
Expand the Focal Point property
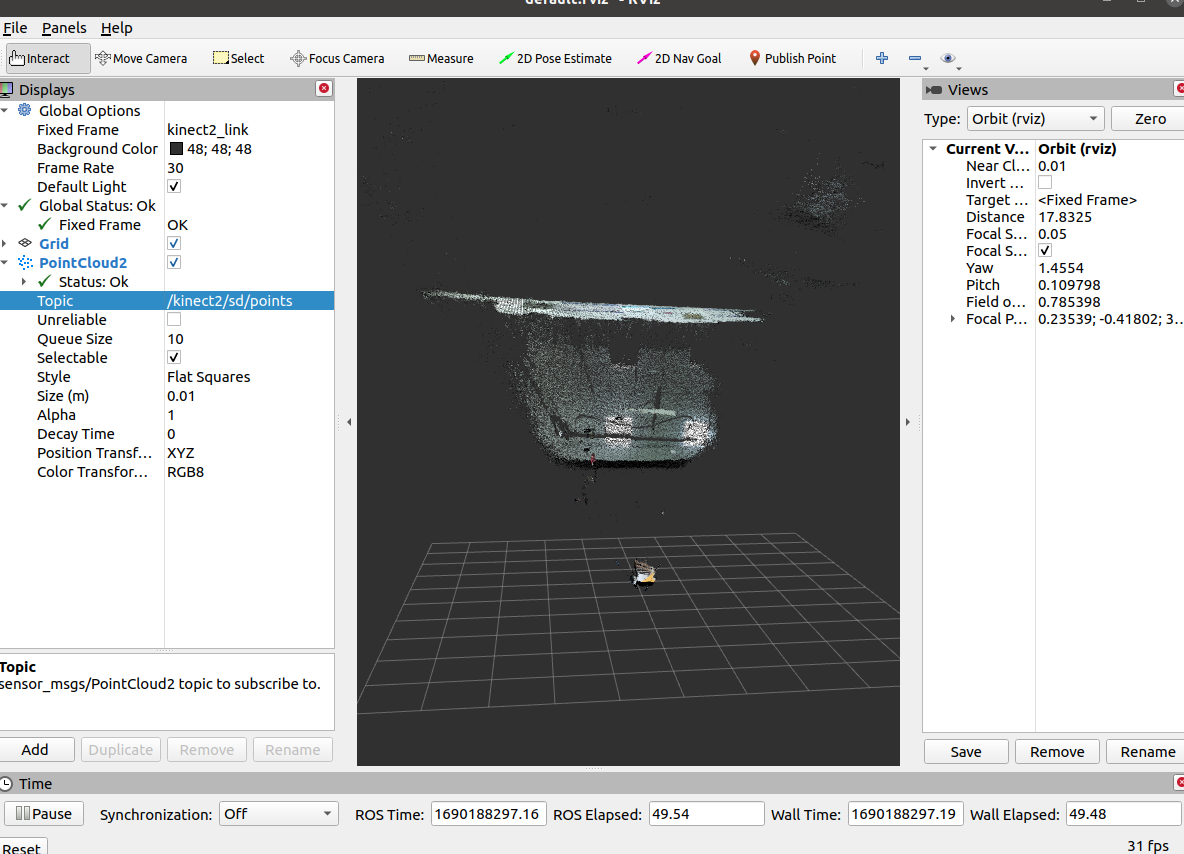tap(953, 319)
